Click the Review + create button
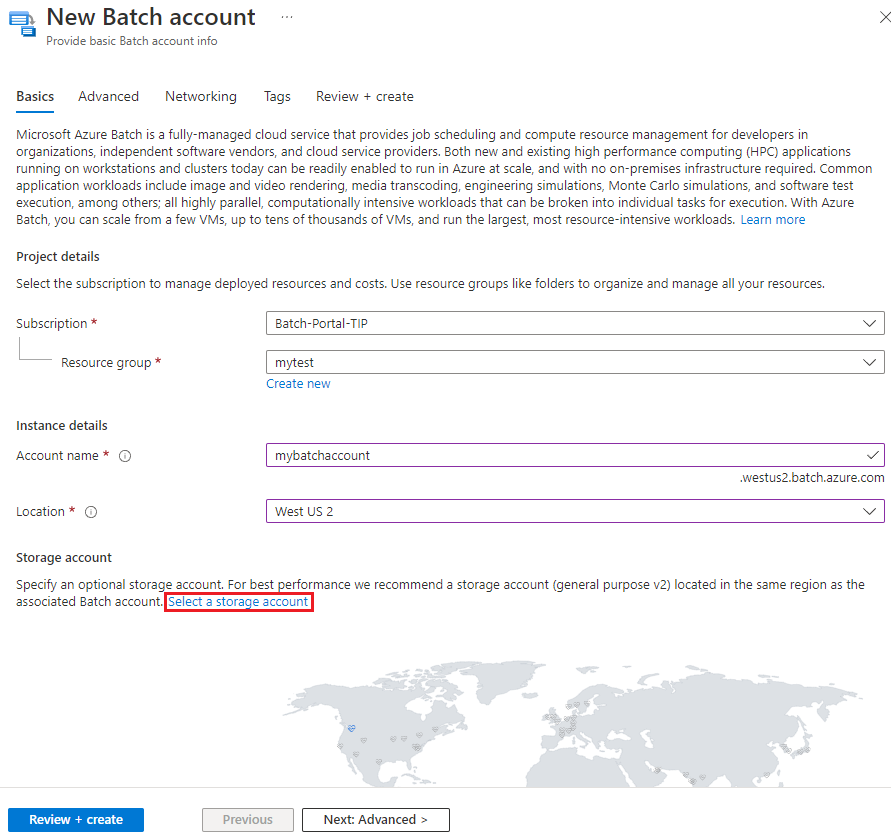The width and height of the screenshot is (891, 835). (75, 819)
